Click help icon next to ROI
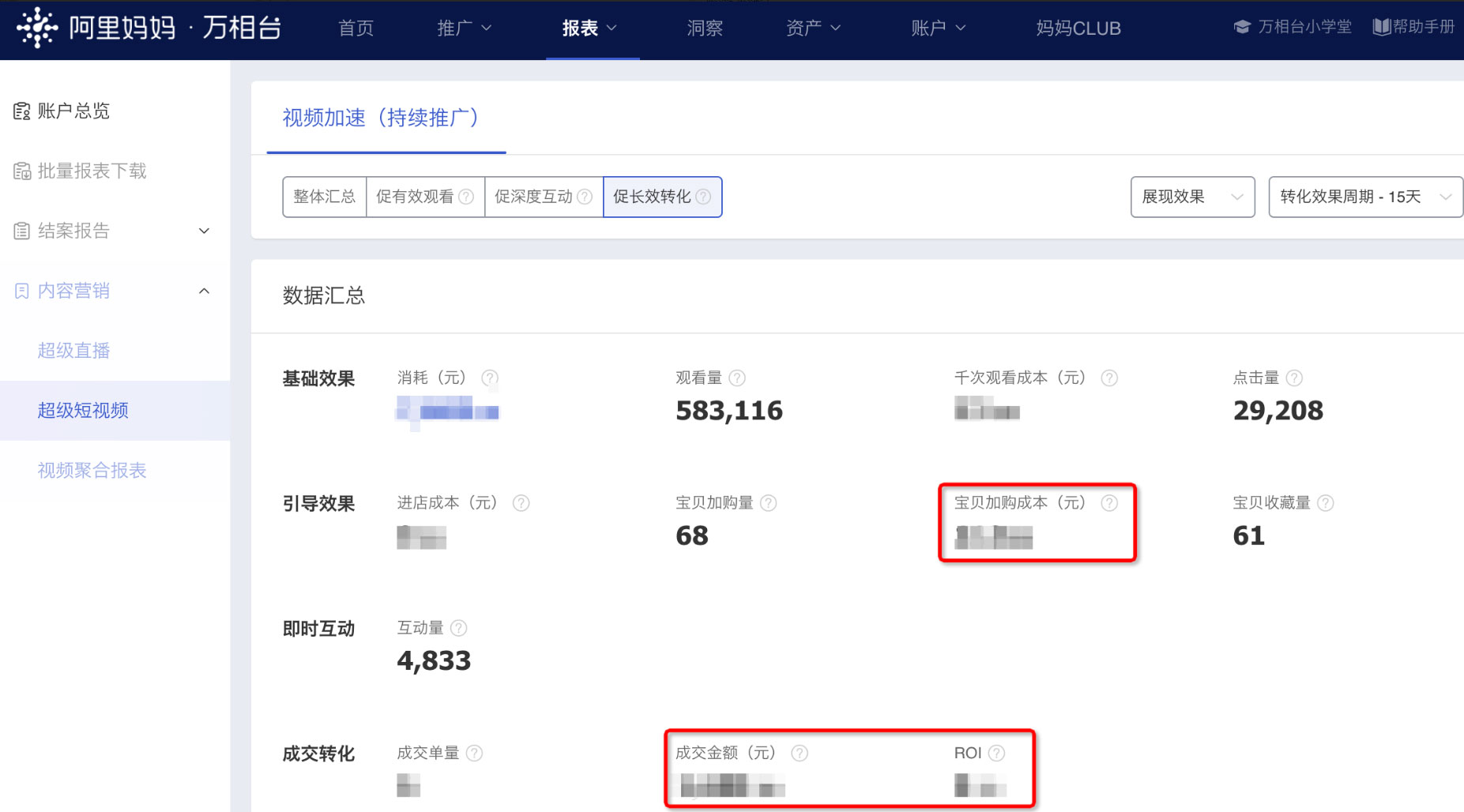The height and width of the screenshot is (812, 1464). point(997,753)
